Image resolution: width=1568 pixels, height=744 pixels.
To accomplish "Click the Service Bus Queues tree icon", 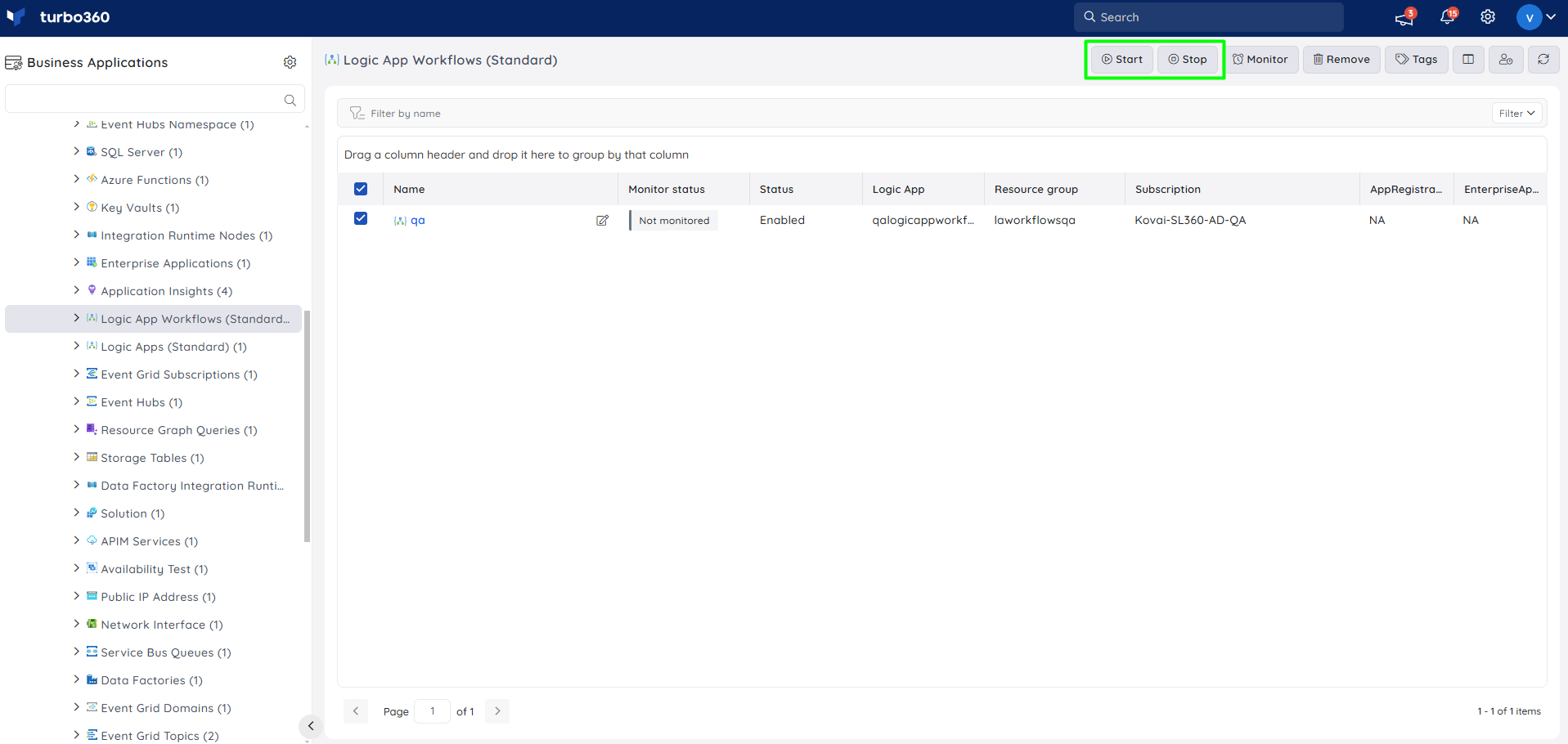I will pos(92,652).
